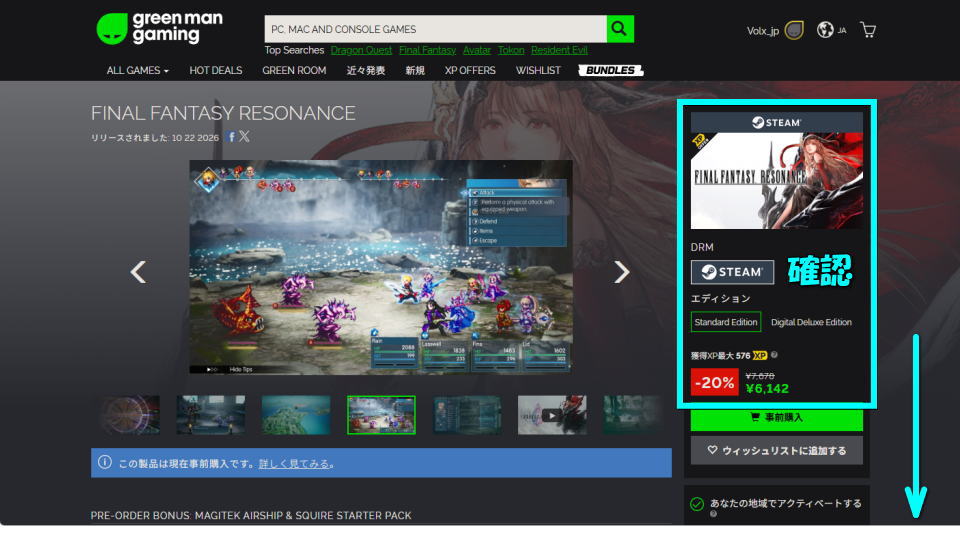Select the second screenshot thumbnail
This screenshot has width=960, height=540.
coord(211,414)
